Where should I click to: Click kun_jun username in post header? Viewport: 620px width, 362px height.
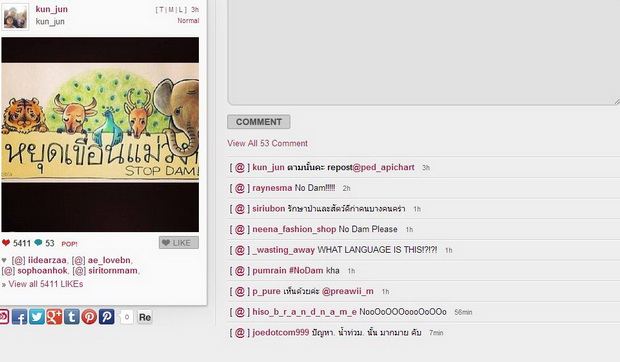point(51,9)
